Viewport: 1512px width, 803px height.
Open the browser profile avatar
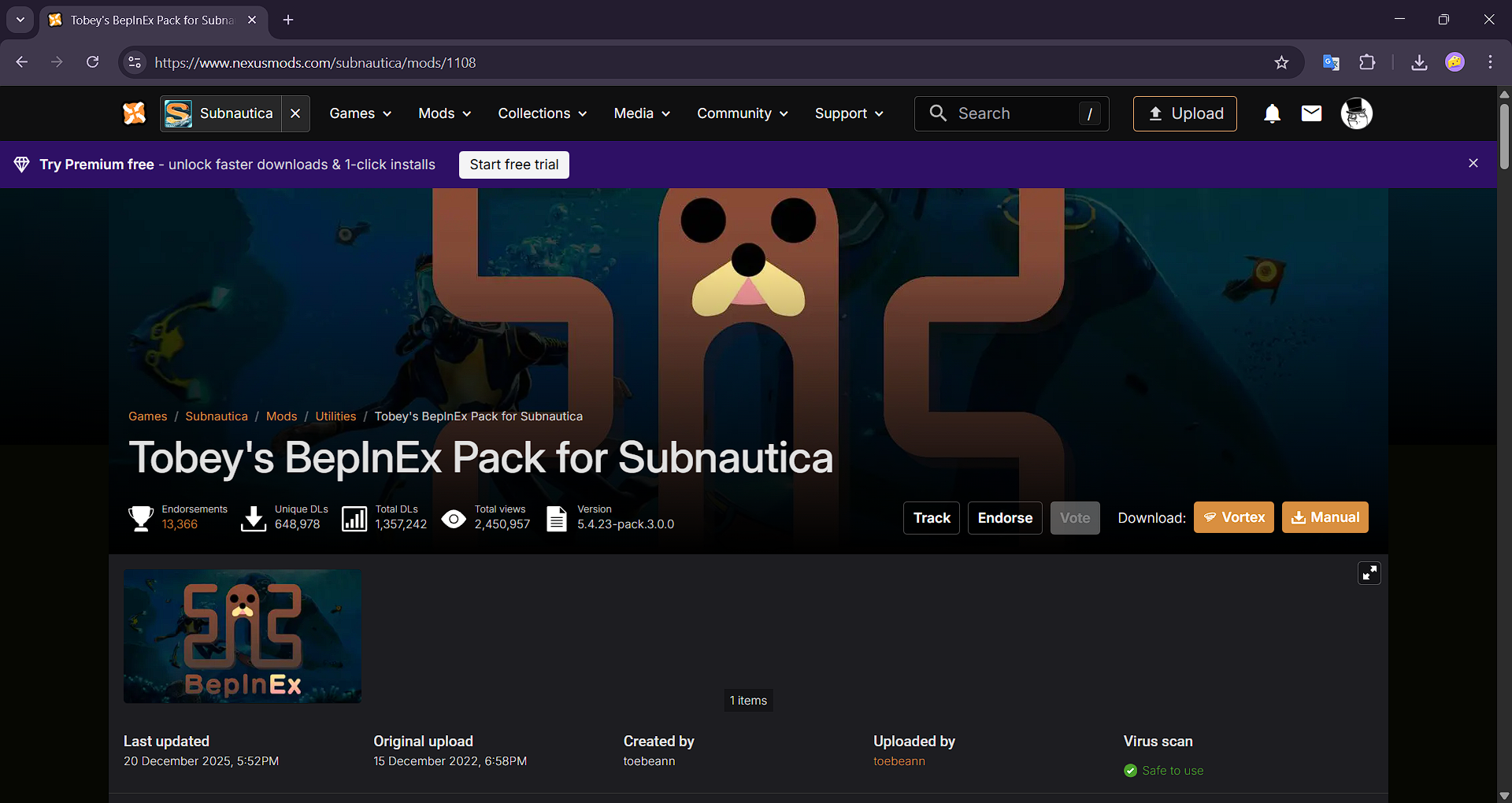coord(1455,62)
